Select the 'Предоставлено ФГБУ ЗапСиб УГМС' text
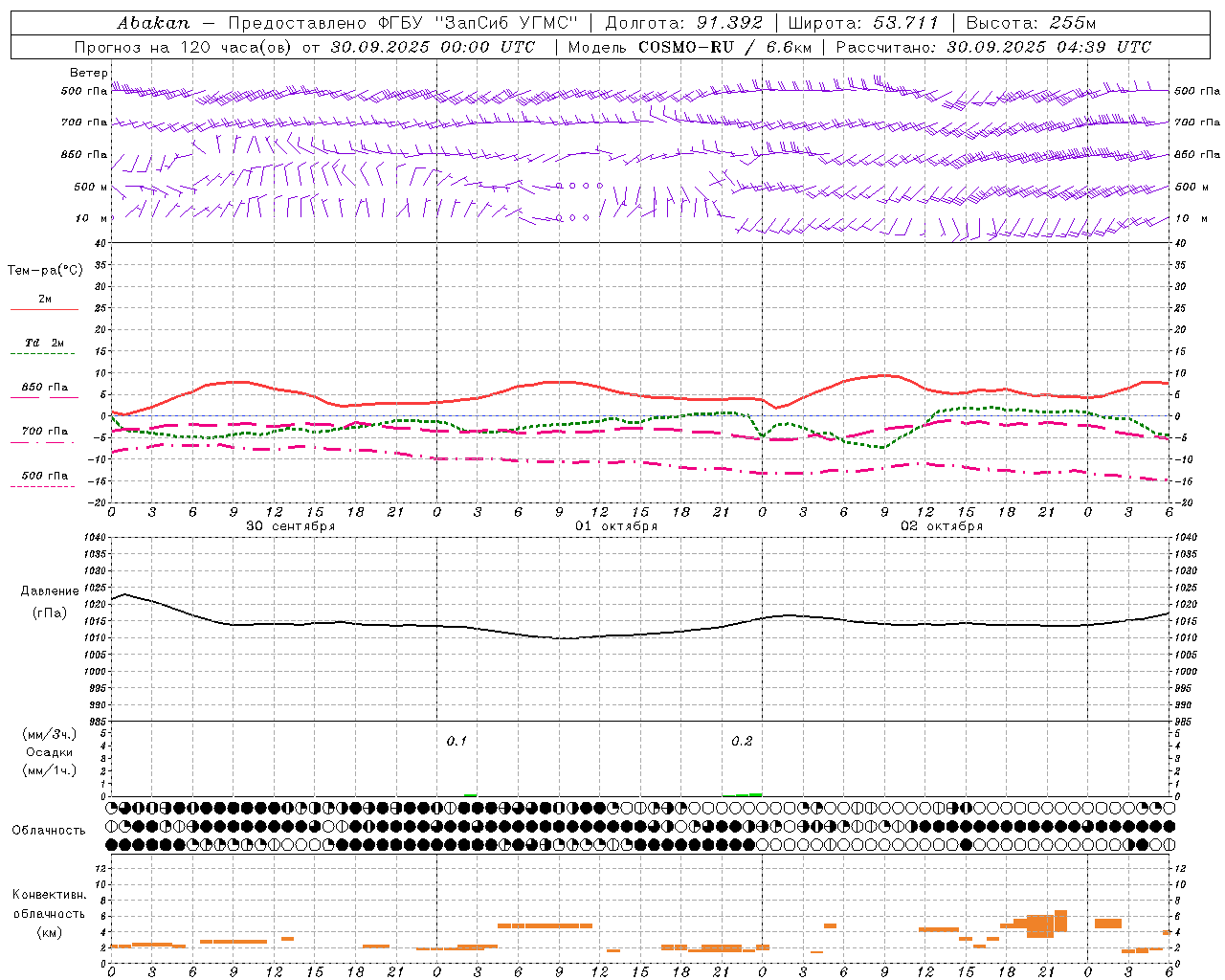1225x980 pixels. coord(404,23)
